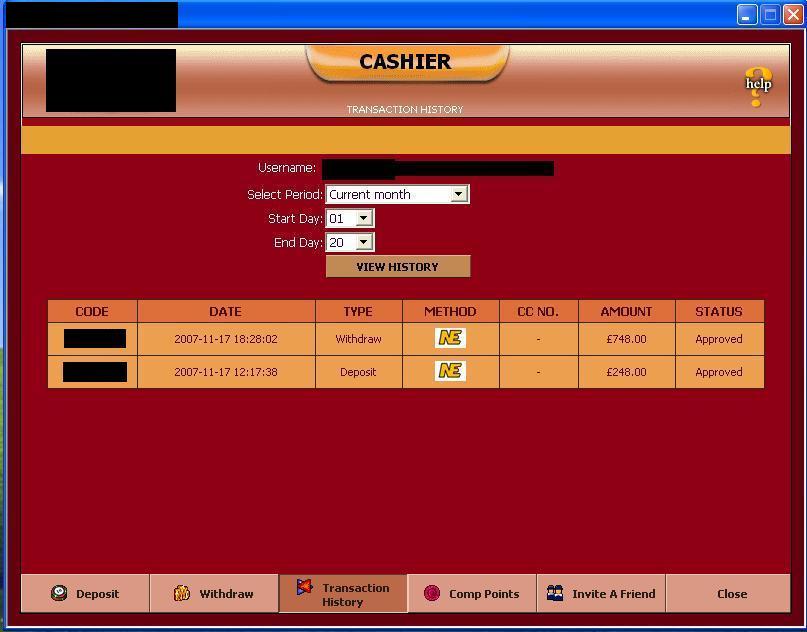Click the NE method logo in Deposit row
Viewport: 807px width, 632px height.
pyautogui.click(x=450, y=371)
